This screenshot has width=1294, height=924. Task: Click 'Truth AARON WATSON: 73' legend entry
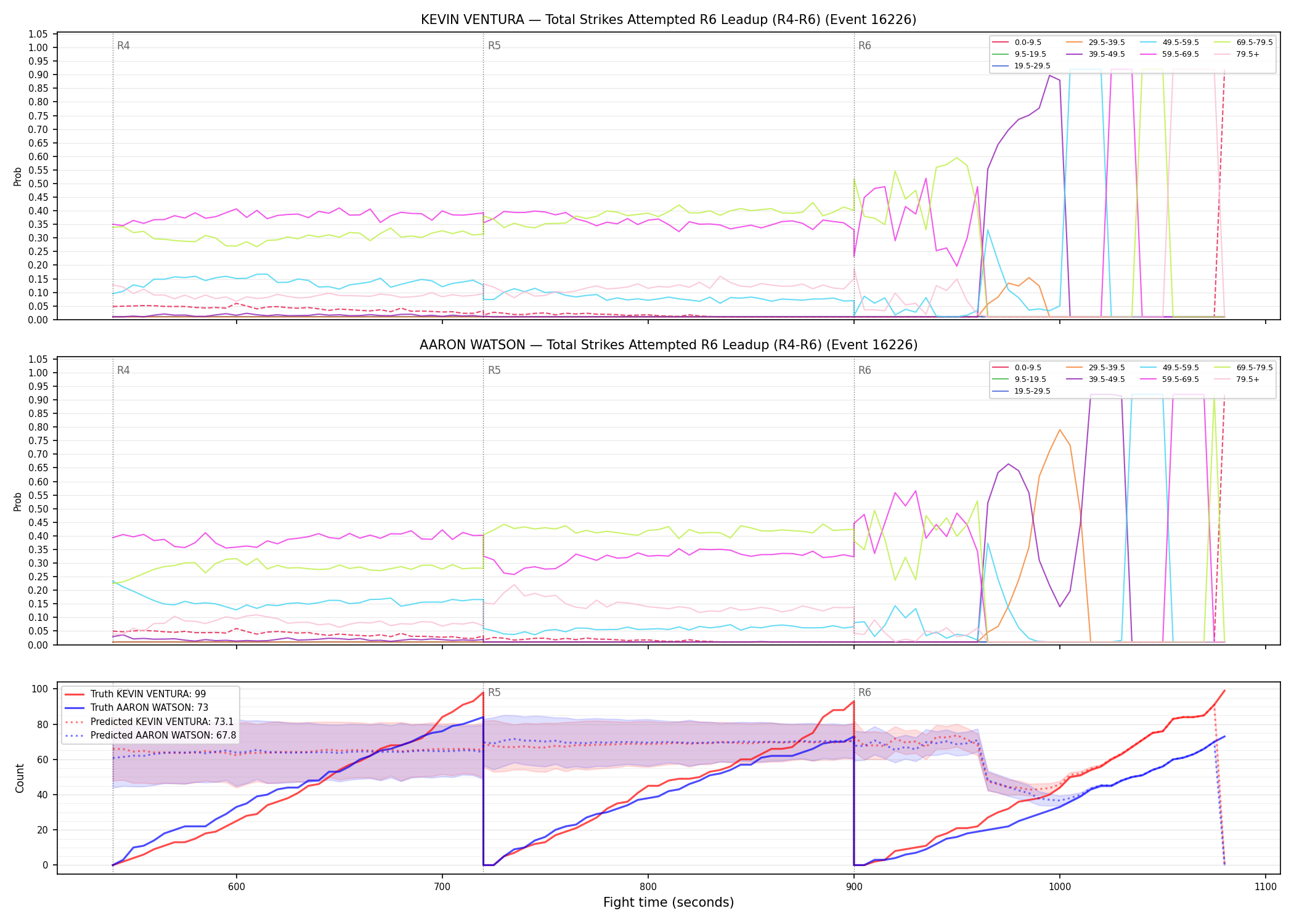click(x=137, y=708)
